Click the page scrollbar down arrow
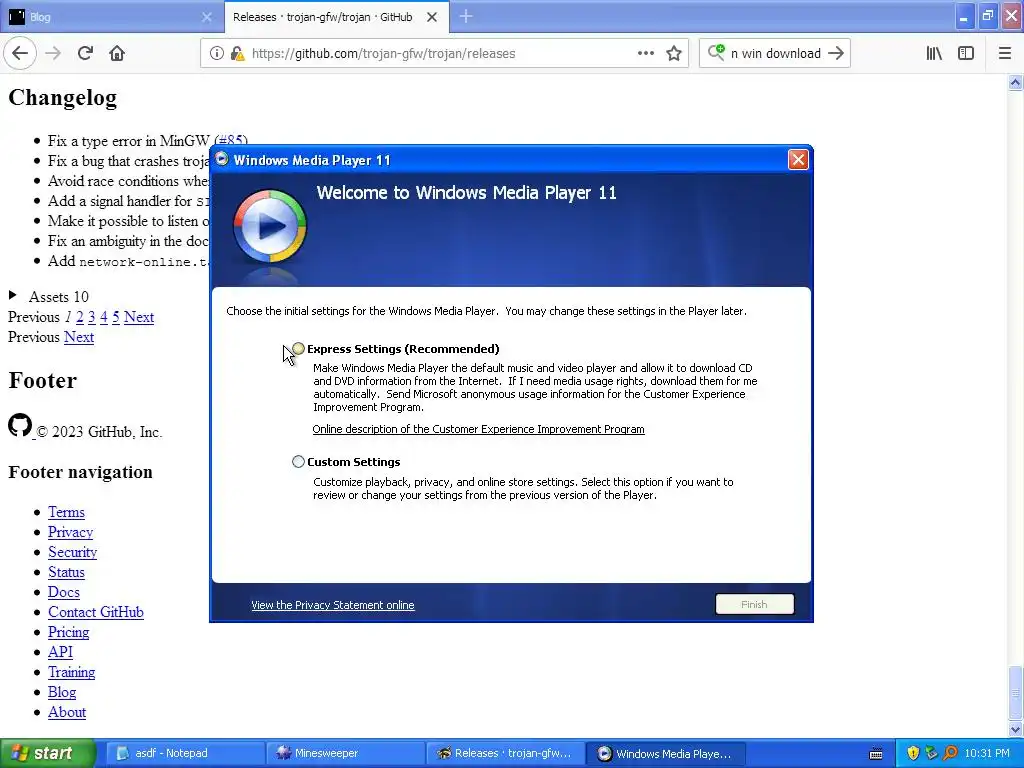 tap(1015, 729)
